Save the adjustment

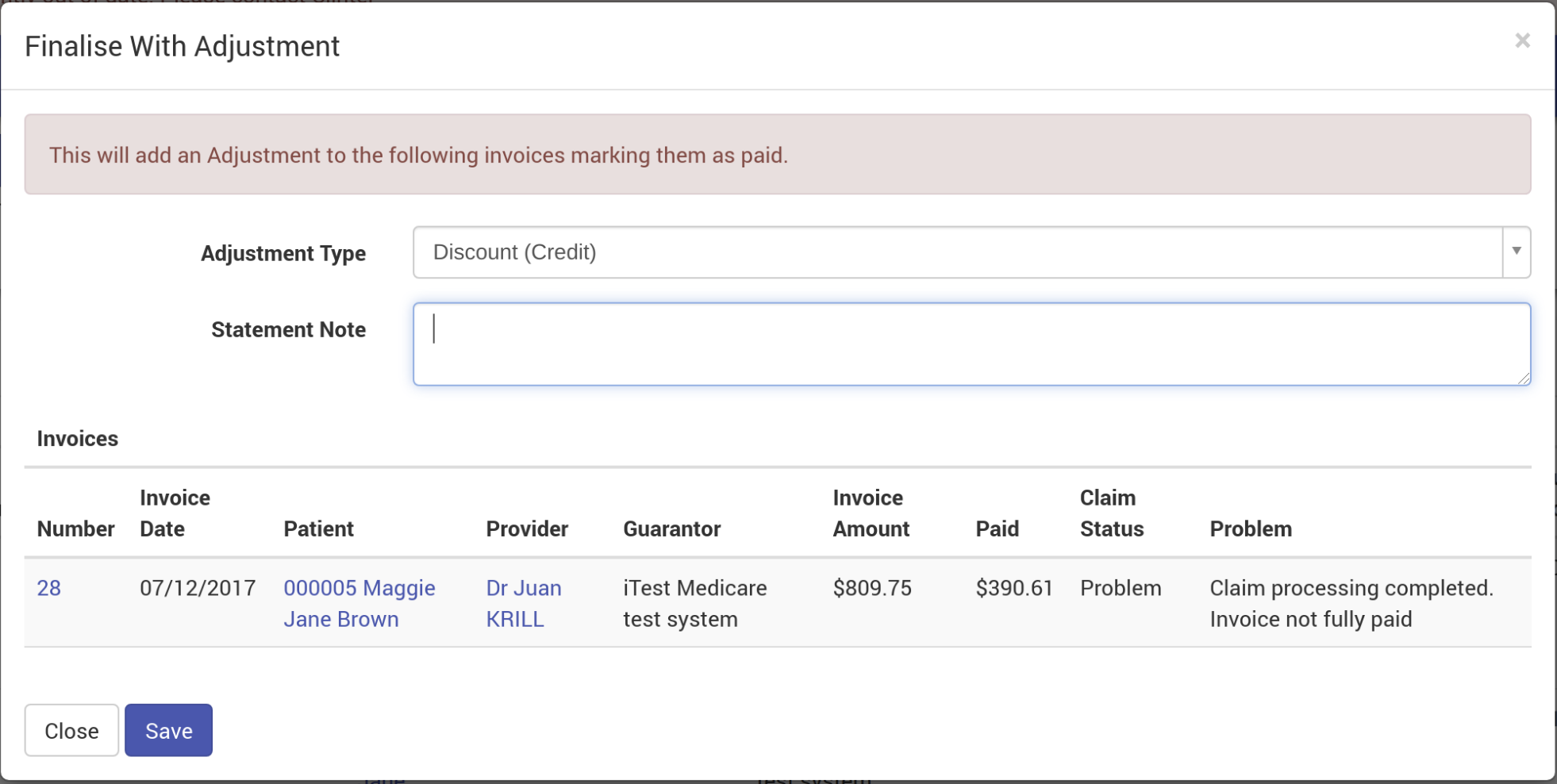(168, 730)
